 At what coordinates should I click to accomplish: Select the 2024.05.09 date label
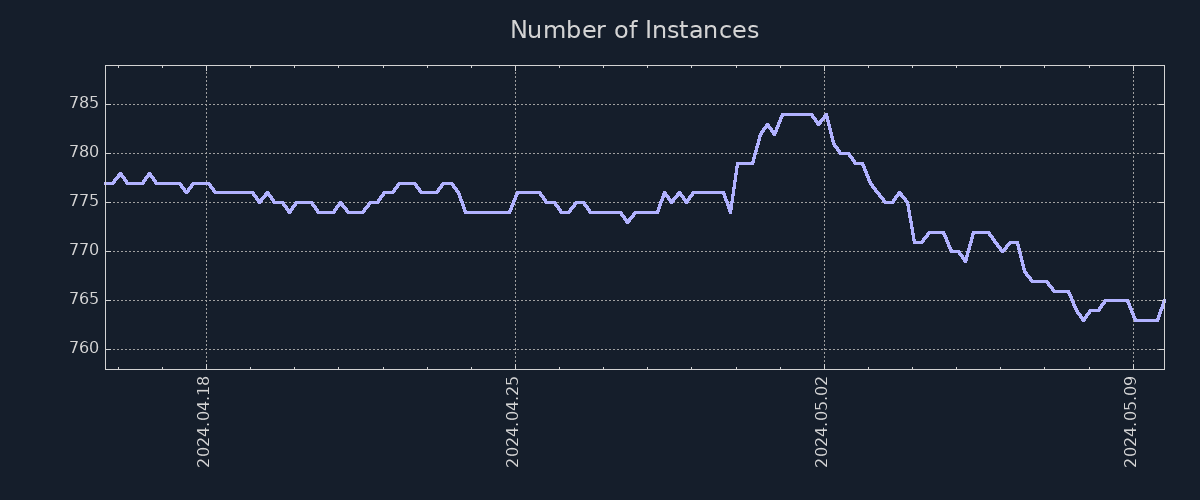tap(1133, 421)
